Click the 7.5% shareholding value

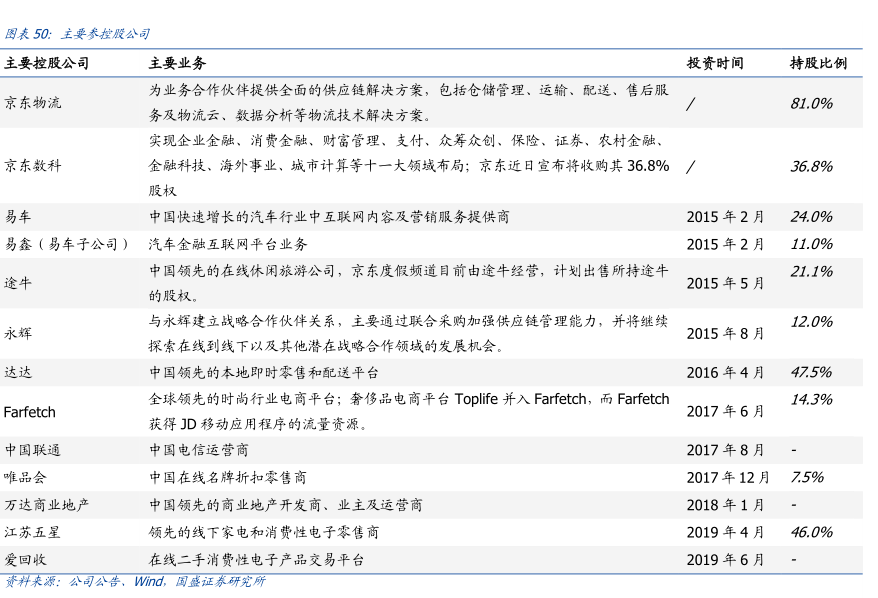pyautogui.click(x=807, y=478)
